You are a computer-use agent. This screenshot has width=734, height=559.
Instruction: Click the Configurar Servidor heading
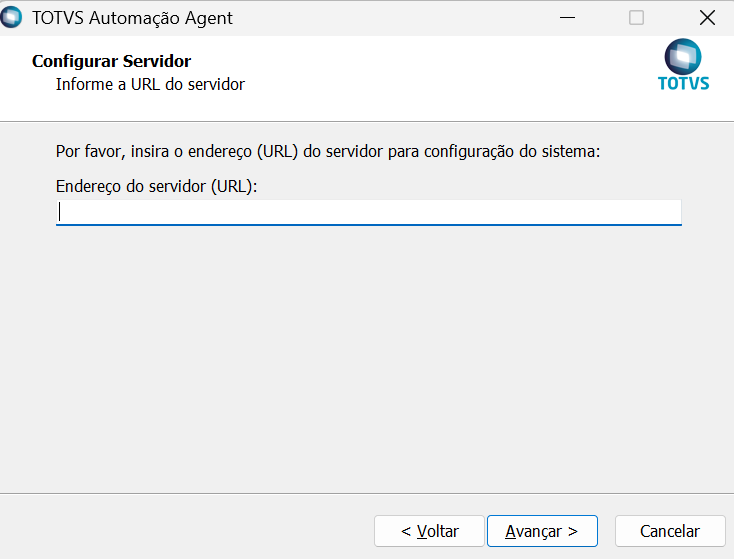point(111,62)
